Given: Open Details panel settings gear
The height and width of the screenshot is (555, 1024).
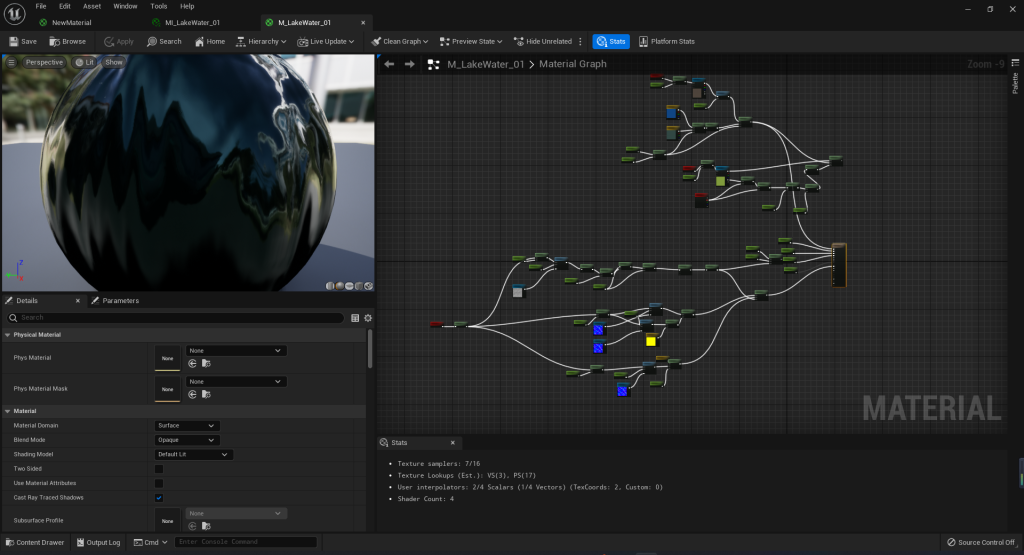Looking at the screenshot, I should (368, 318).
